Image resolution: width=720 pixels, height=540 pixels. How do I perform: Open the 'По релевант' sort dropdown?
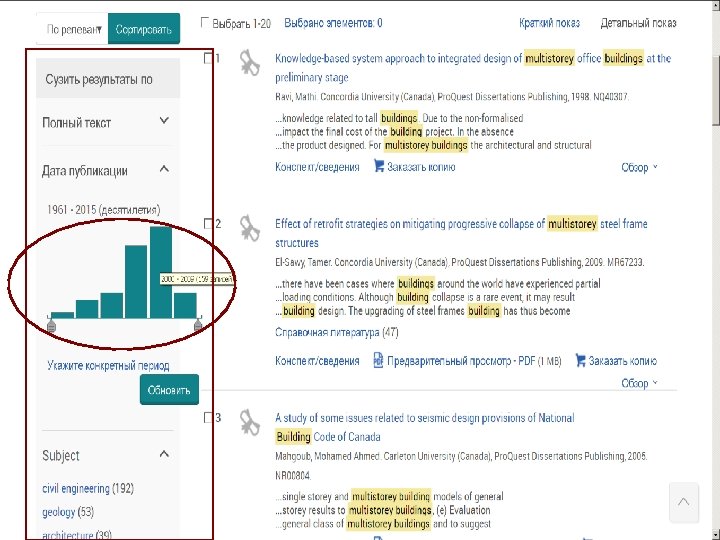tap(72, 29)
